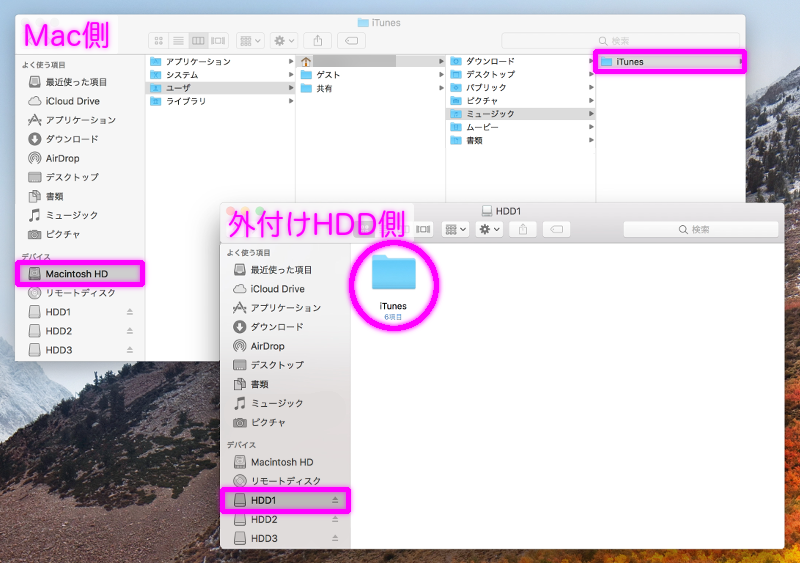The image size is (800, 563).
Task: Open ピクチャ in Mac window sidebar
Action: point(54,234)
